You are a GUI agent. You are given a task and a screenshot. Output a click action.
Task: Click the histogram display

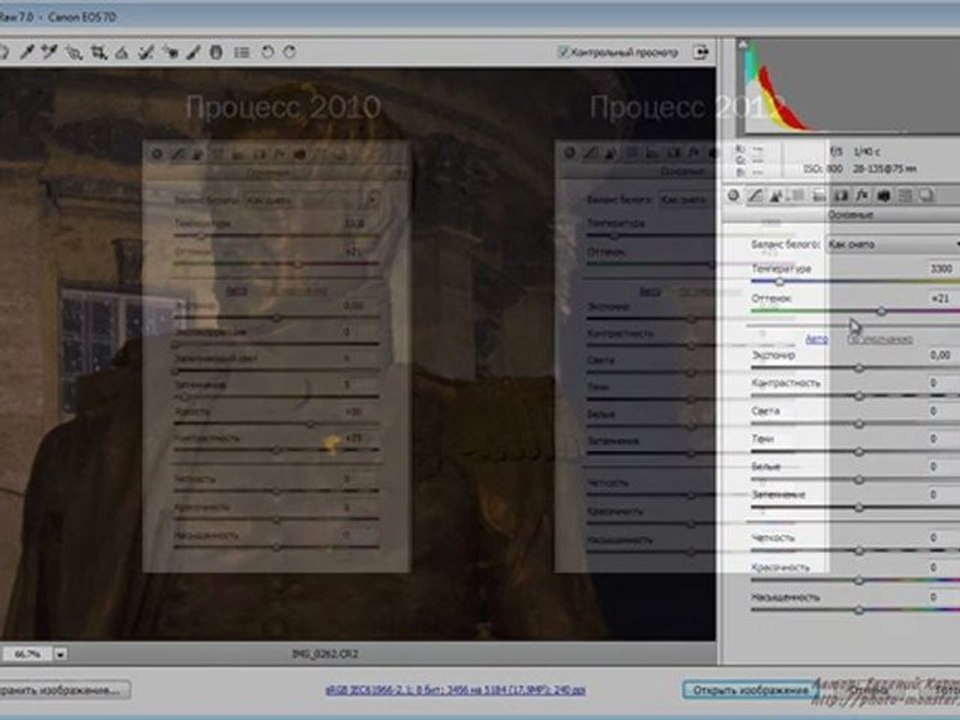coord(851,86)
